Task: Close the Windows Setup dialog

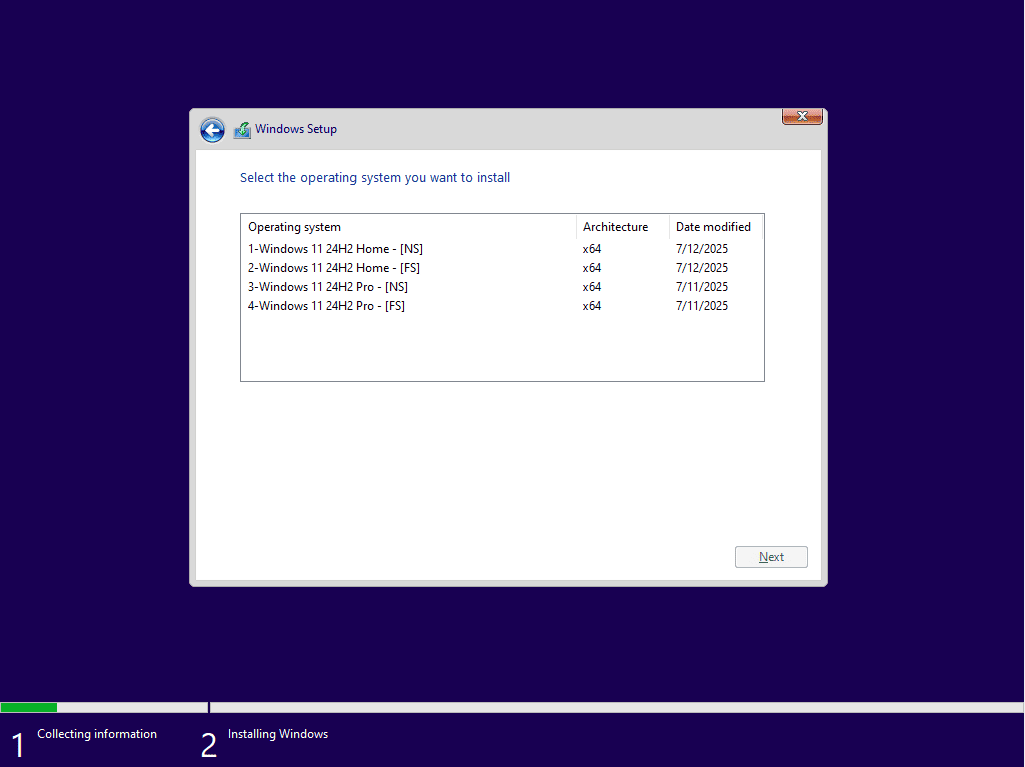Action: pos(802,116)
